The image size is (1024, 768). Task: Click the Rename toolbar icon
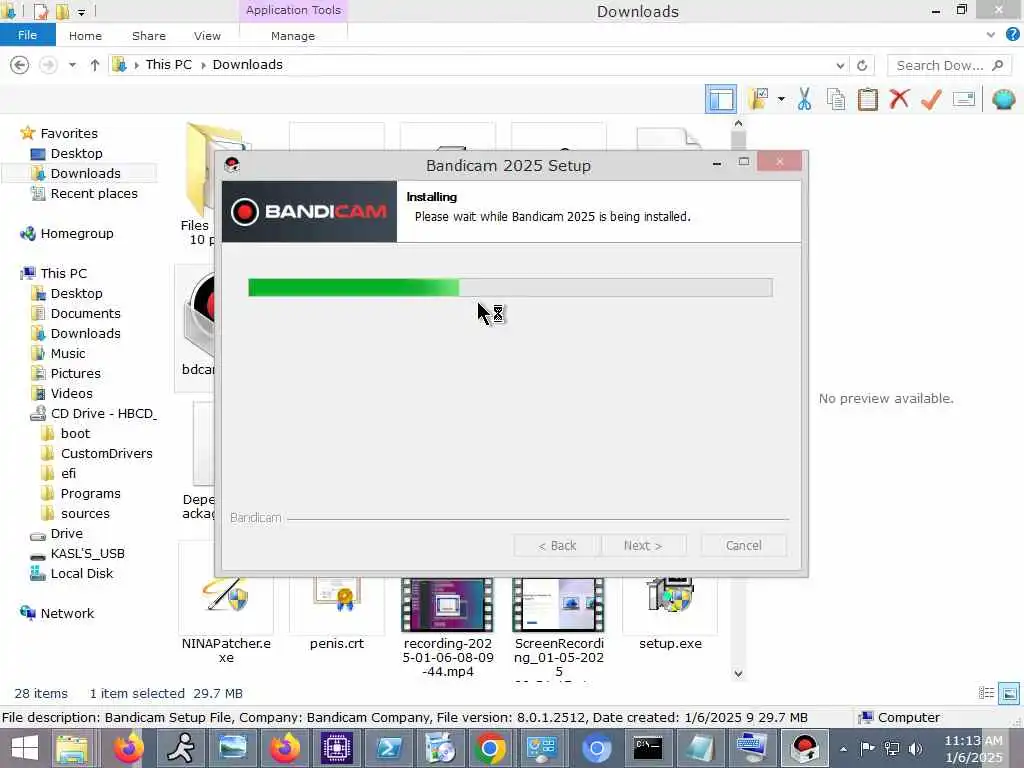(x=963, y=99)
